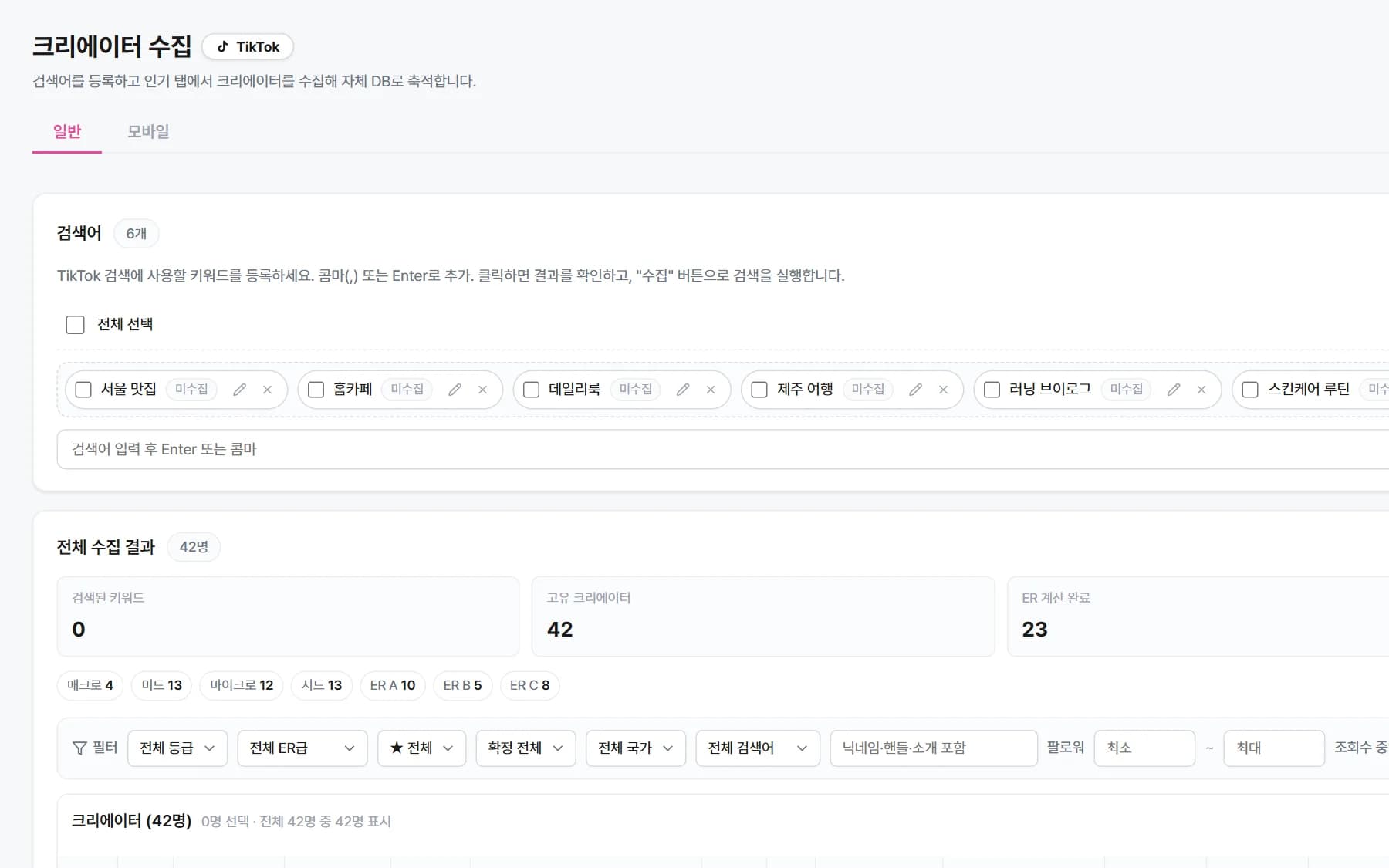This screenshot has height=868, width=1389.
Task: Check the 서울 맛집 keyword checkbox
Action: (x=83, y=390)
